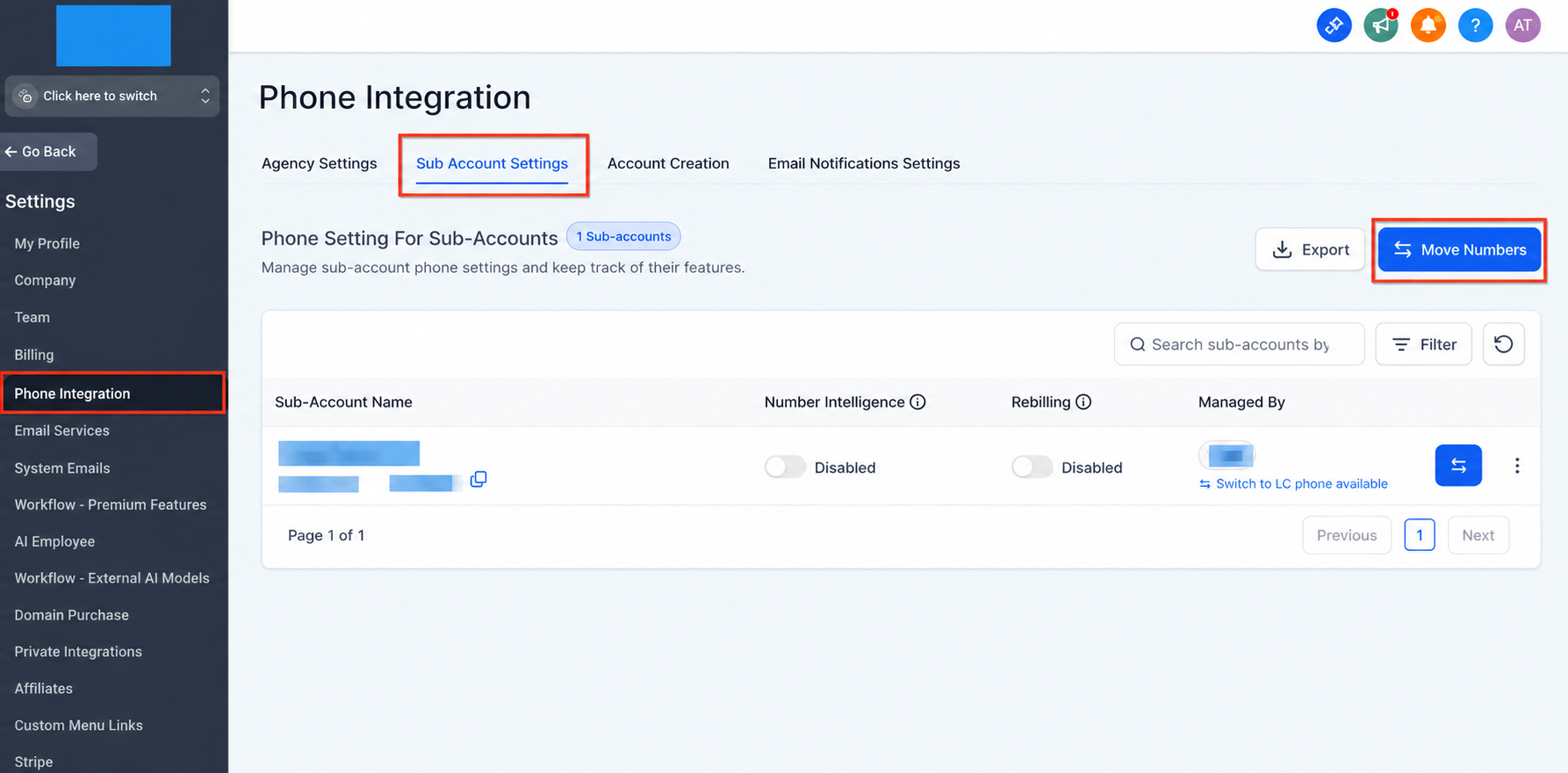Click the Previous page button

point(1347,535)
